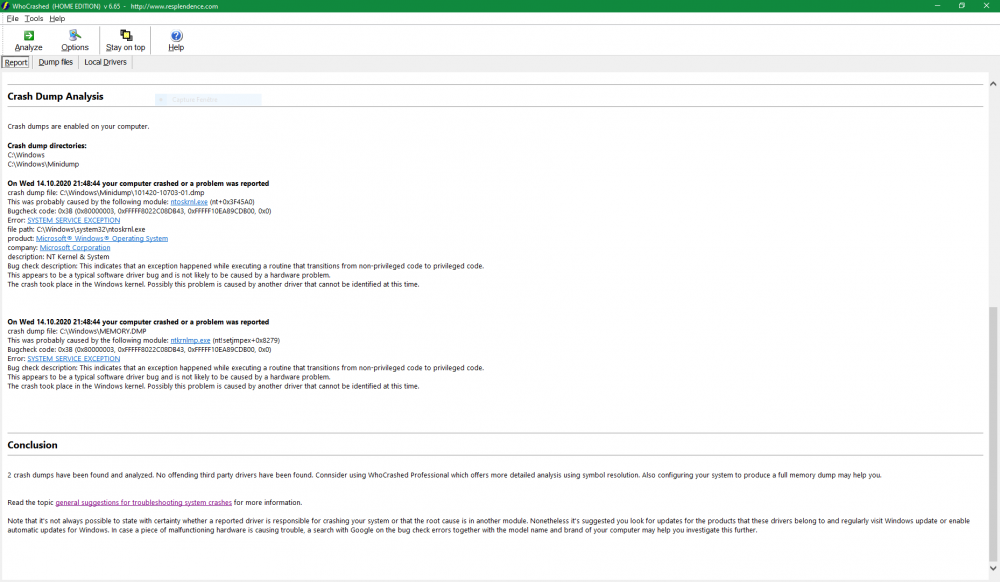Click the Conclusion heading

click(x=33, y=445)
